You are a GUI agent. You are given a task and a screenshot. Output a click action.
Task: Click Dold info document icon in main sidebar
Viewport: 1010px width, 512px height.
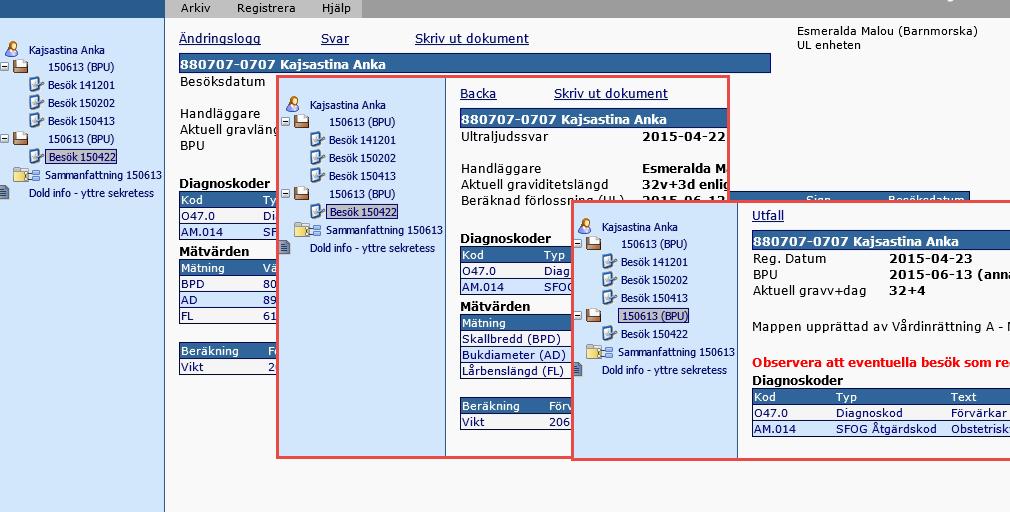[x=5, y=193]
